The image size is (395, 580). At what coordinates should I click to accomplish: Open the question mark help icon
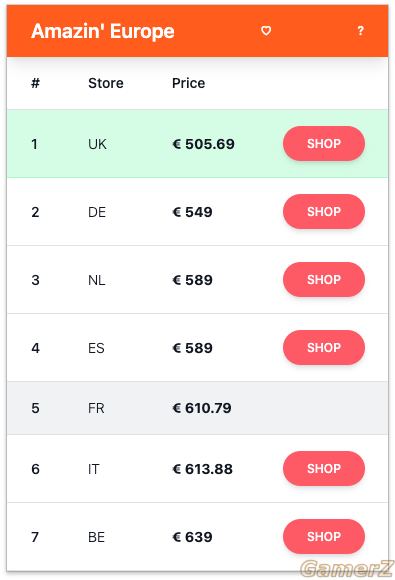coord(360,31)
